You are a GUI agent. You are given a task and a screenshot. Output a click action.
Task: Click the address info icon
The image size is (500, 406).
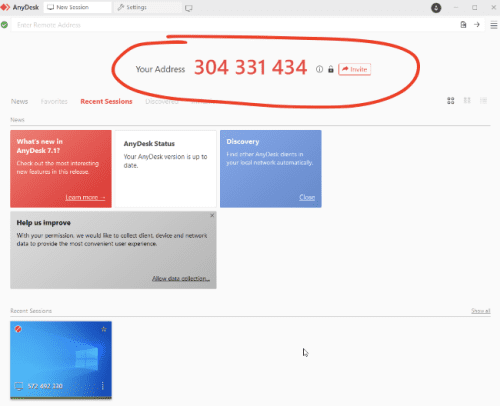click(x=319, y=69)
